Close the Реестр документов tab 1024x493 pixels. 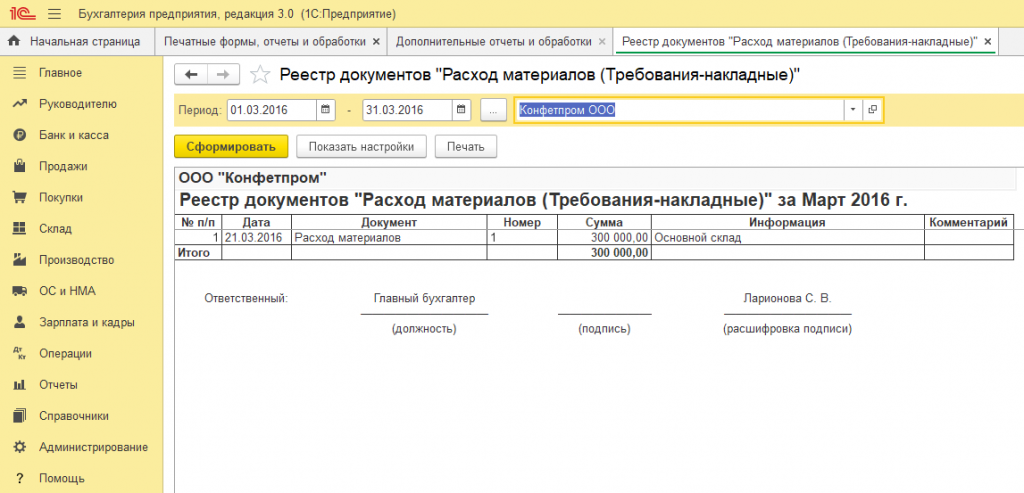pos(988,41)
